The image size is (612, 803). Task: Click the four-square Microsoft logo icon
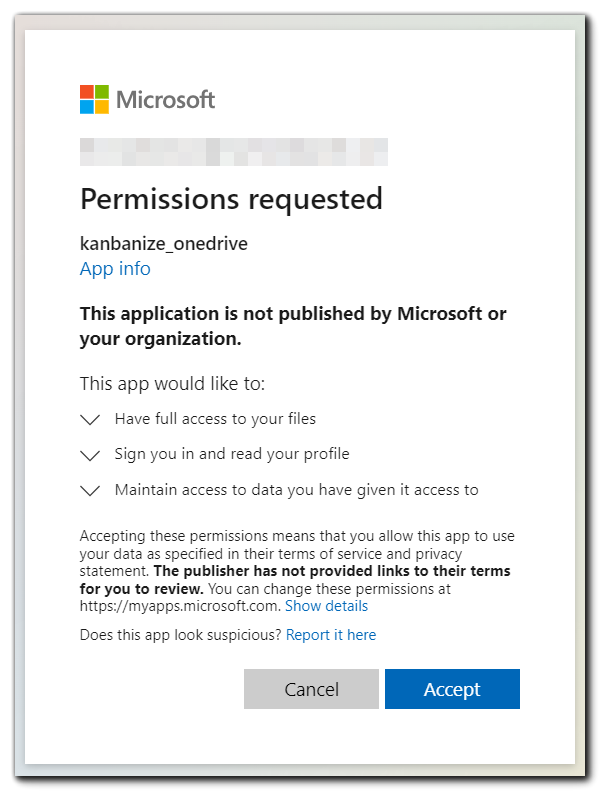point(92,99)
